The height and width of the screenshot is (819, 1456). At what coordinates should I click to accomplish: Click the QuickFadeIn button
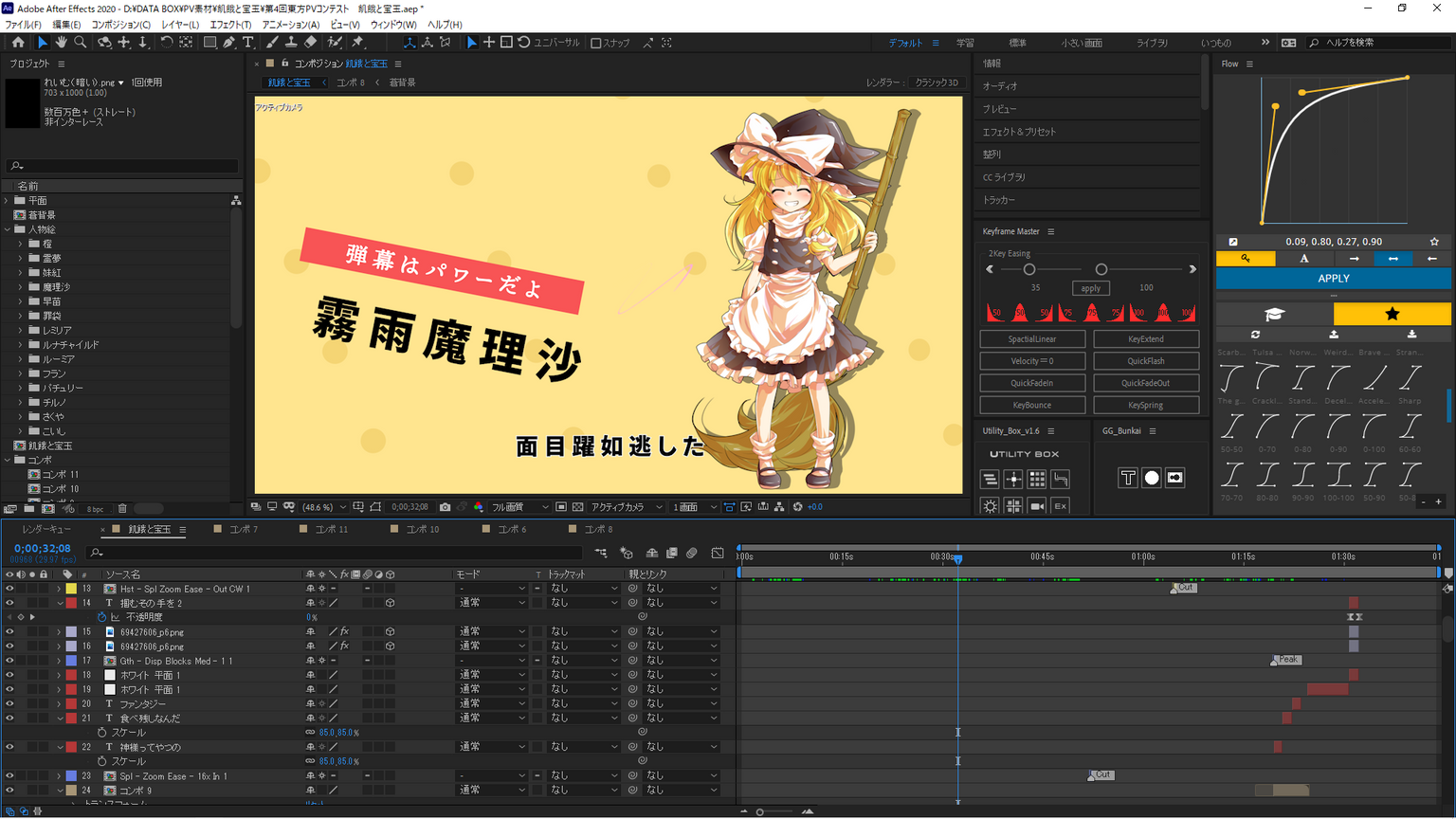tap(1032, 383)
